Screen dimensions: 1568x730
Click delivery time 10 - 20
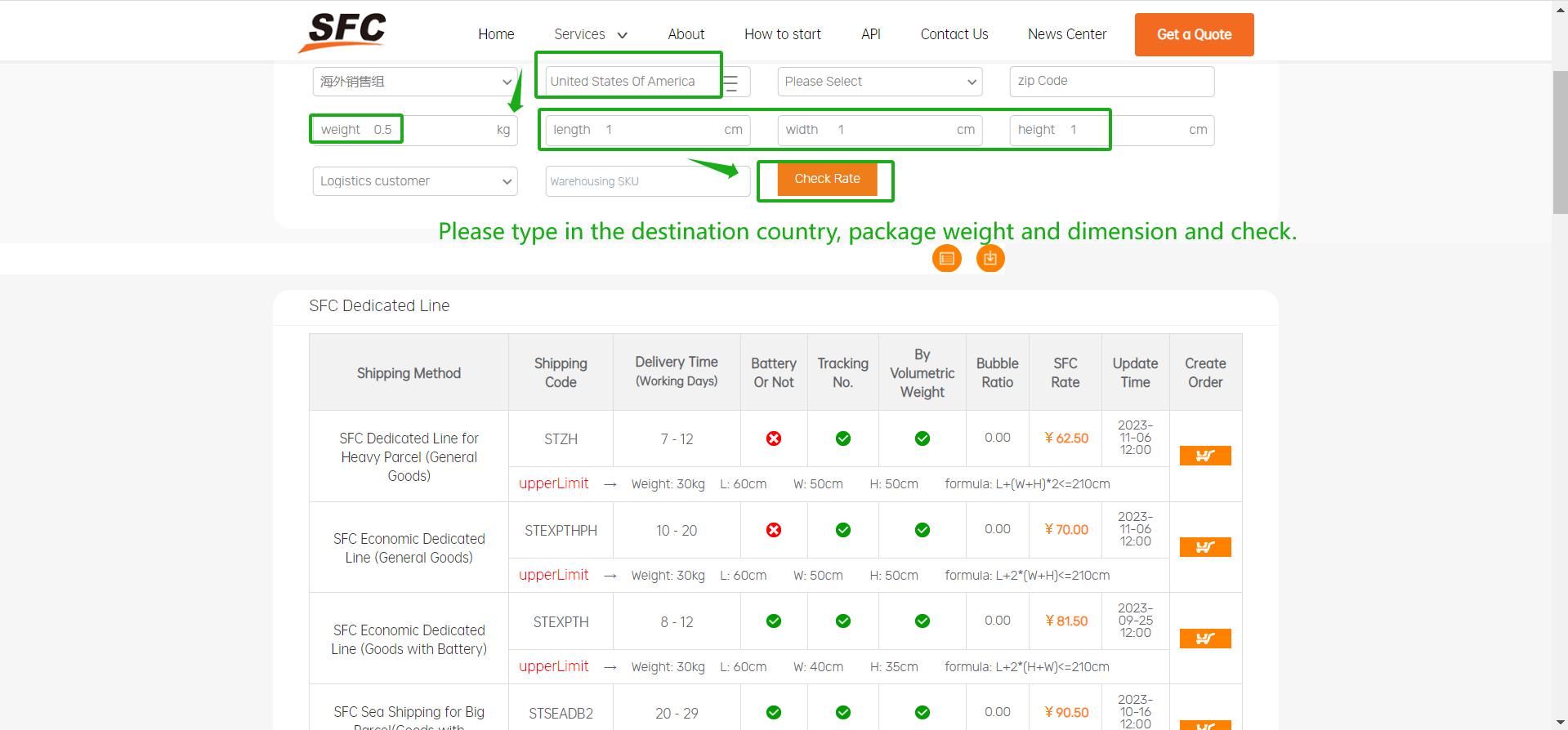click(x=677, y=531)
